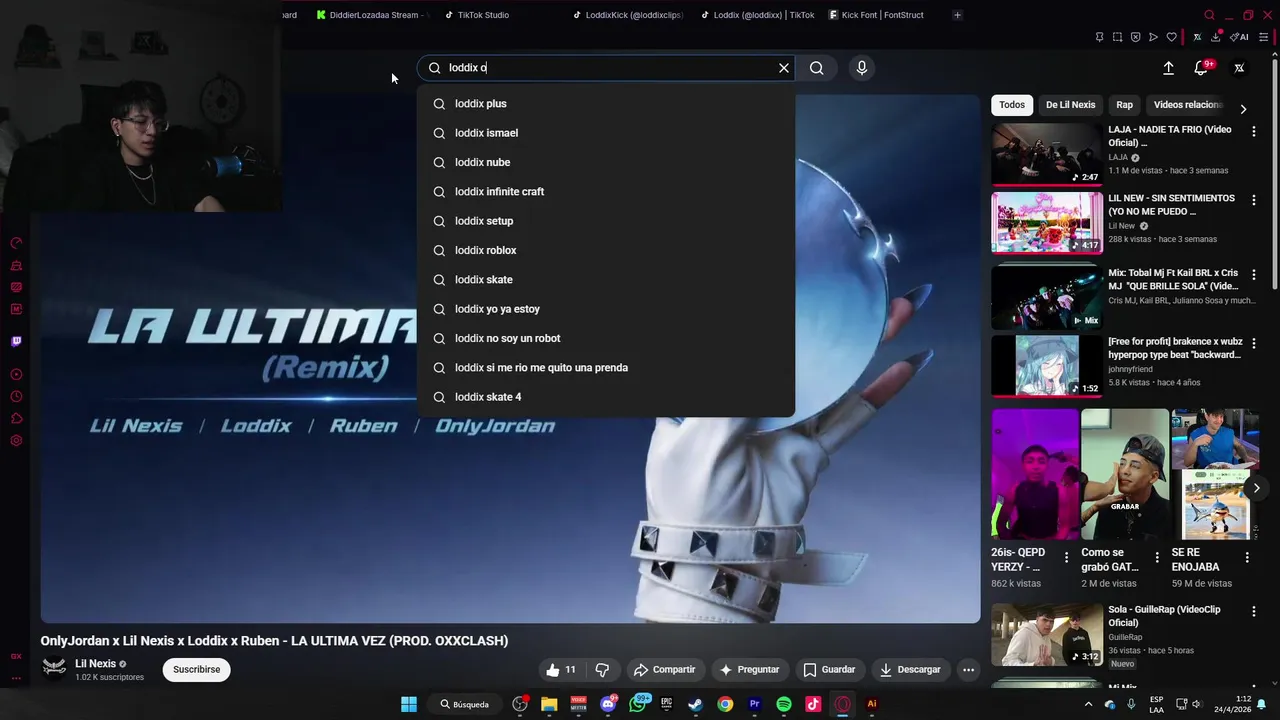1280x720 pixels.
Task: Open the YouTube account avatar menu
Action: tap(1239, 68)
